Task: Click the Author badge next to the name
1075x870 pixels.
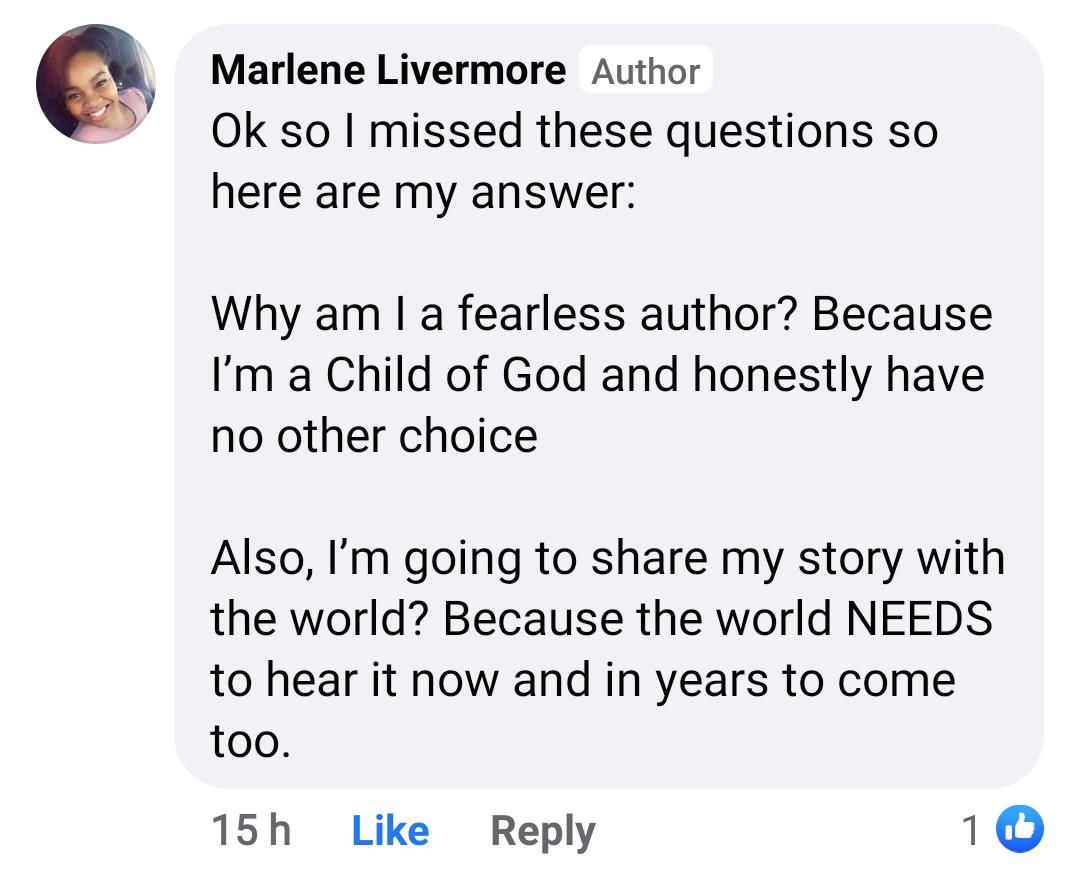Action: click(x=646, y=71)
